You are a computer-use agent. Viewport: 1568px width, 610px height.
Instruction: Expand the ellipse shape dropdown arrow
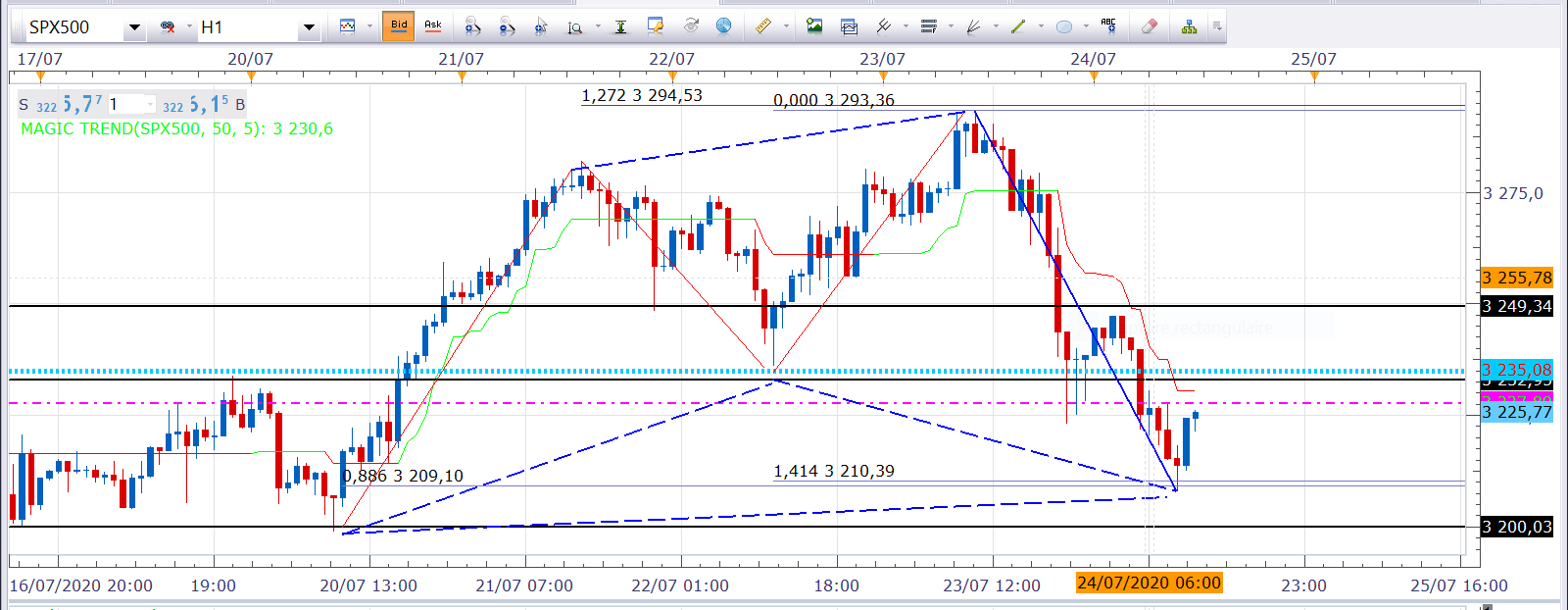1086,26
